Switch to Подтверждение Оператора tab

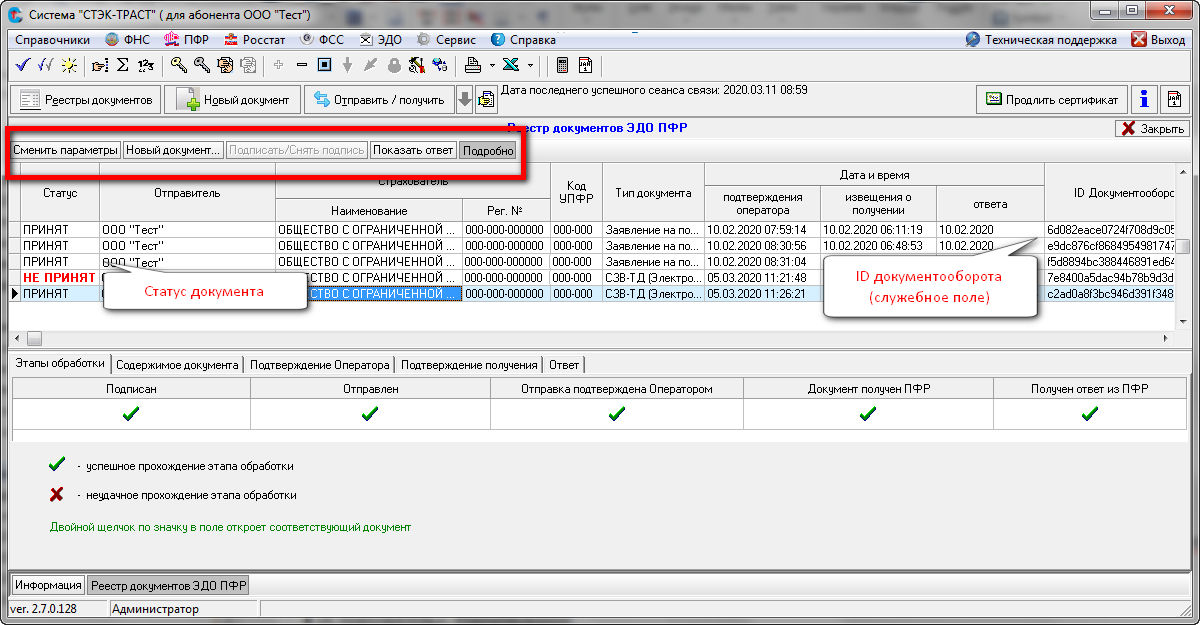click(318, 364)
